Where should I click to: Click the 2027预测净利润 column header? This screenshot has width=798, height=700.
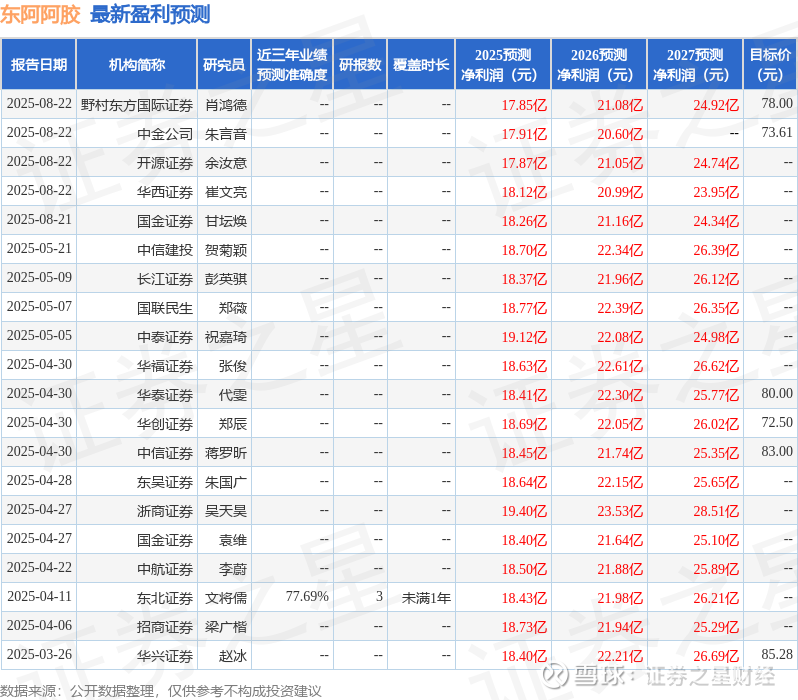(x=695, y=65)
